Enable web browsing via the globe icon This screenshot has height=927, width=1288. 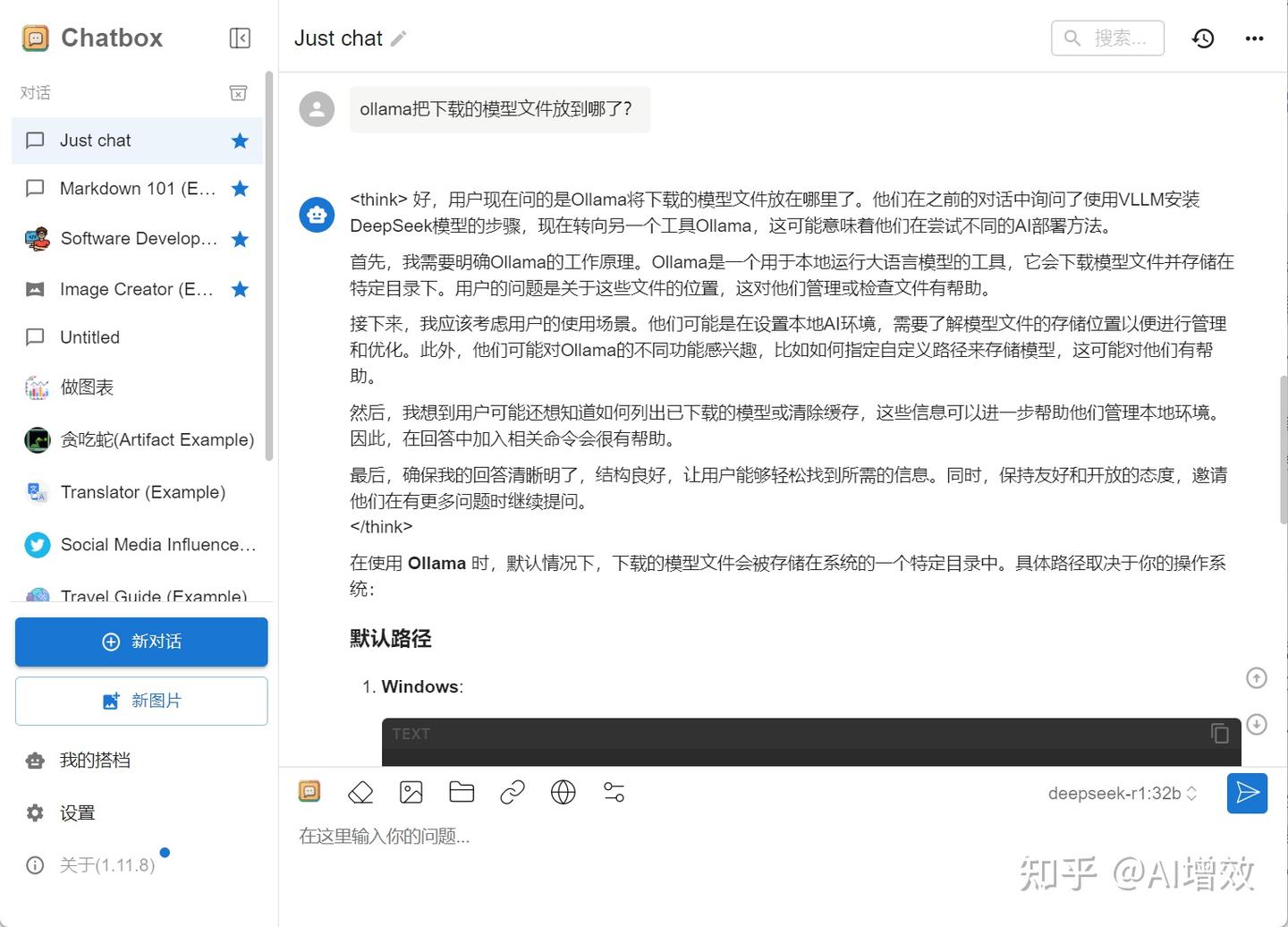tap(563, 792)
